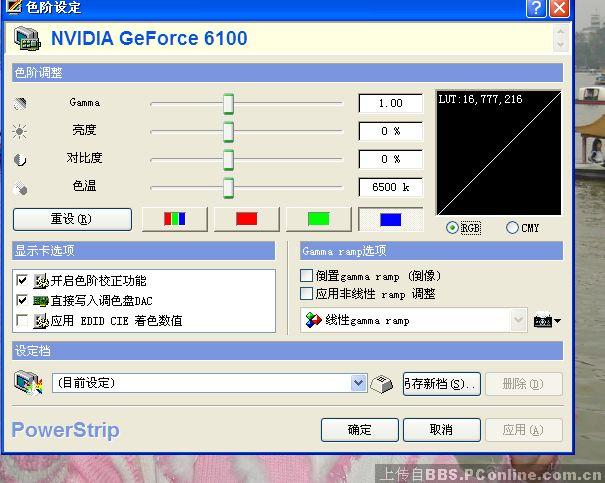Toggle the 开启色阶校正功能 checkbox
Screen dimensions: 605x483
pyautogui.click(x=22, y=280)
